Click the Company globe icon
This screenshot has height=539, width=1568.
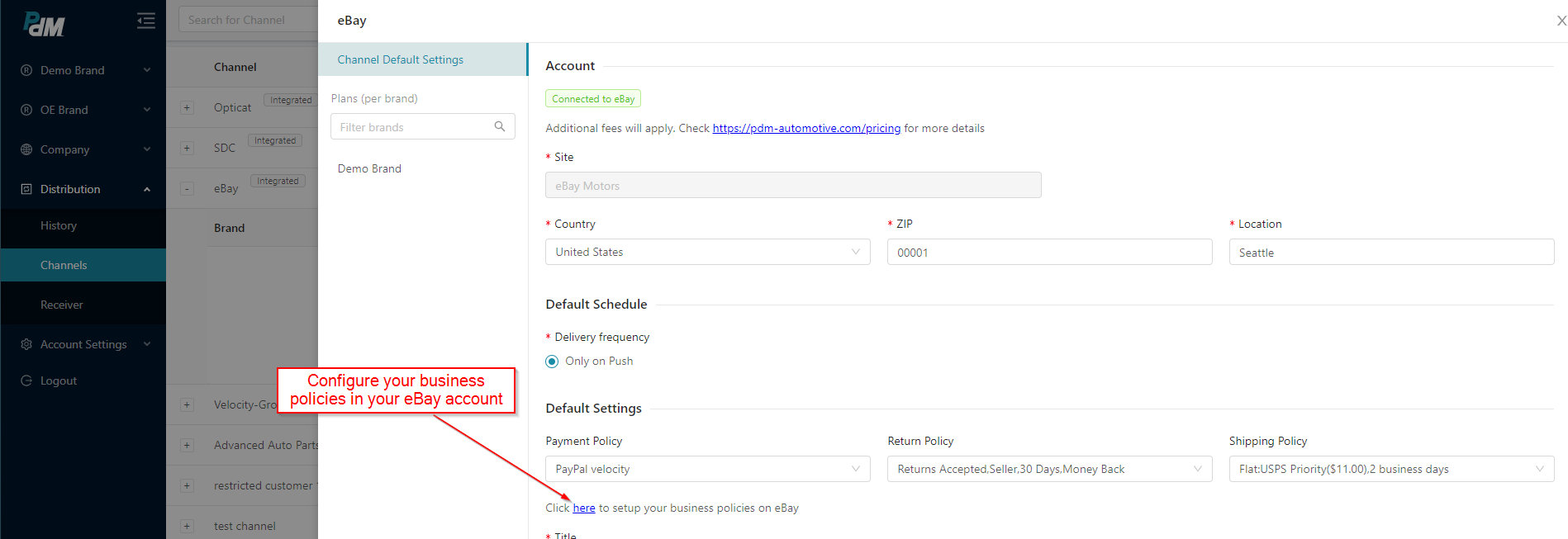26,149
